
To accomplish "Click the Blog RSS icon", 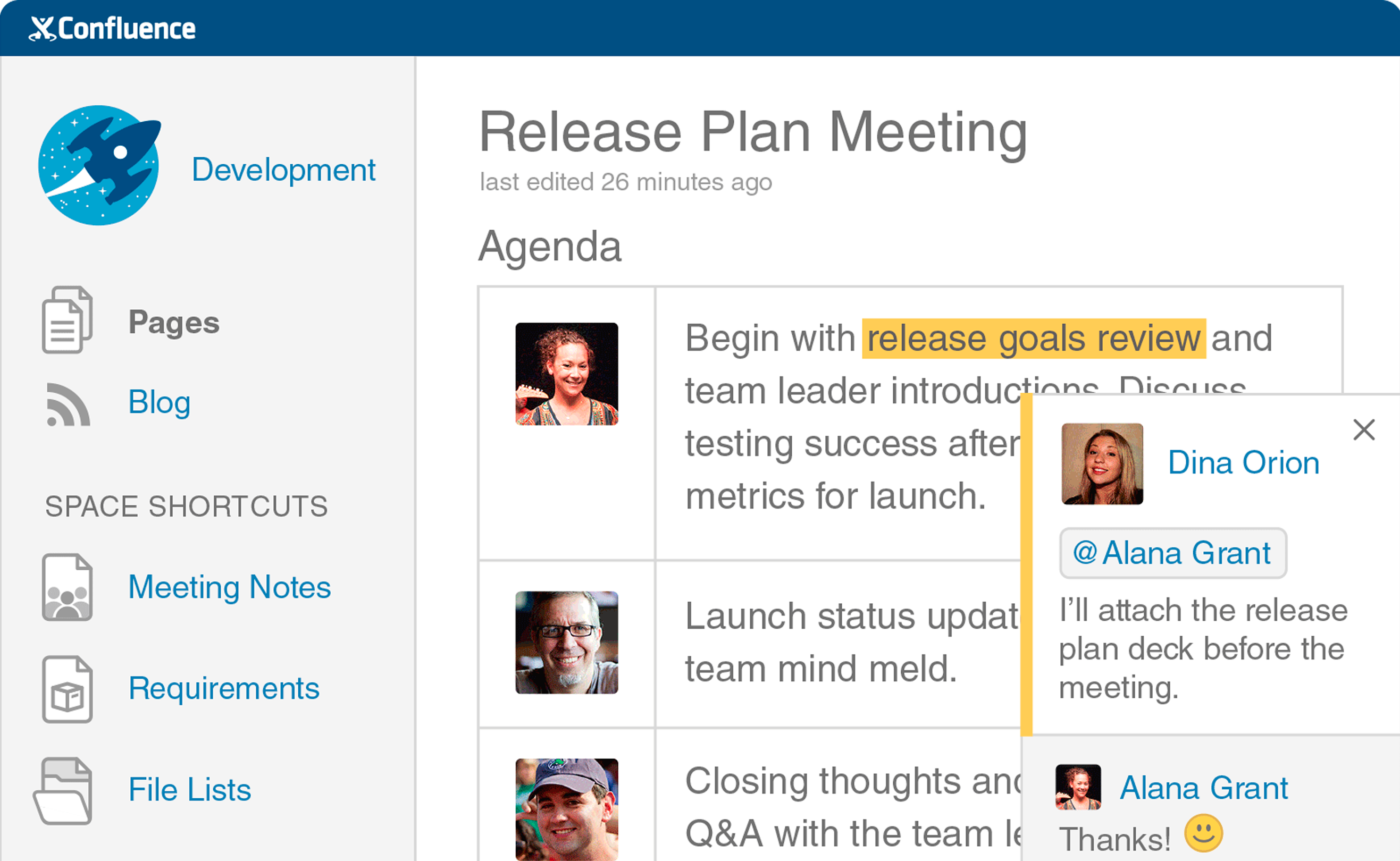I will click(x=66, y=403).
